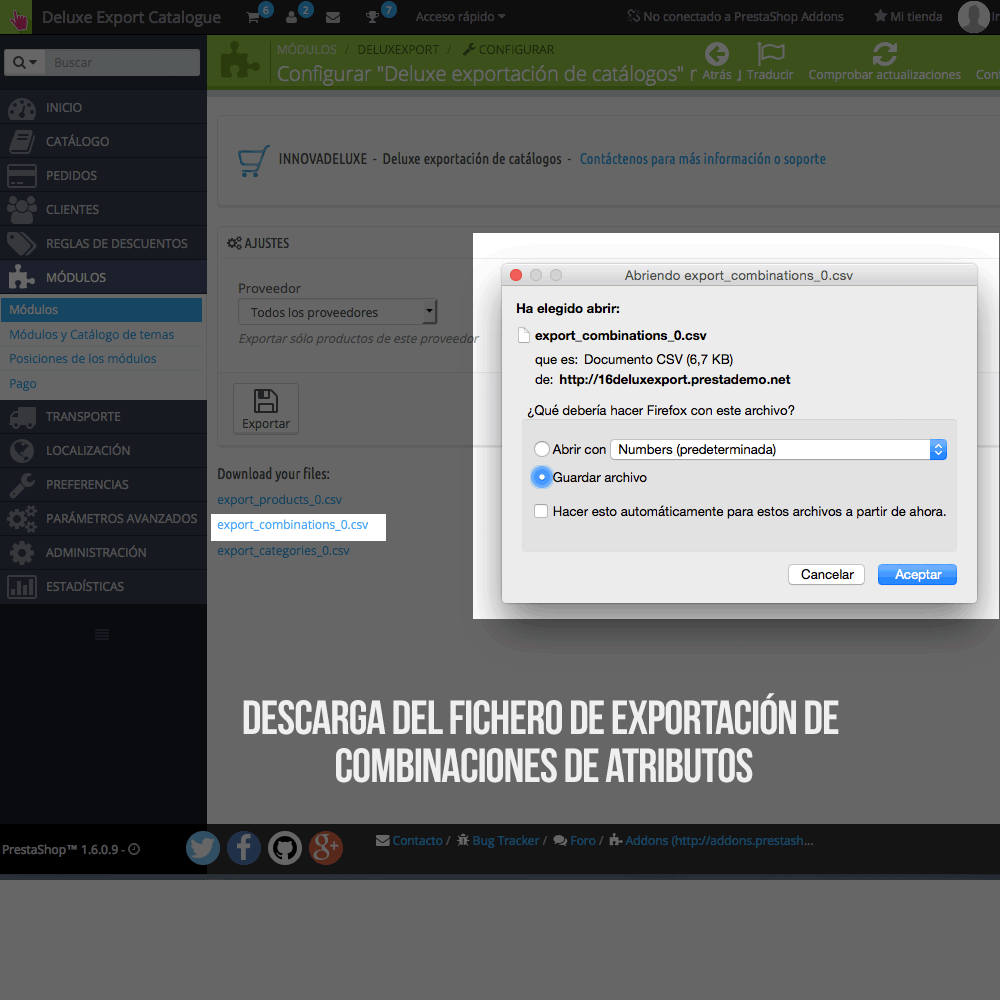Click the Comprobar actualizaciones refresh icon

(885, 54)
